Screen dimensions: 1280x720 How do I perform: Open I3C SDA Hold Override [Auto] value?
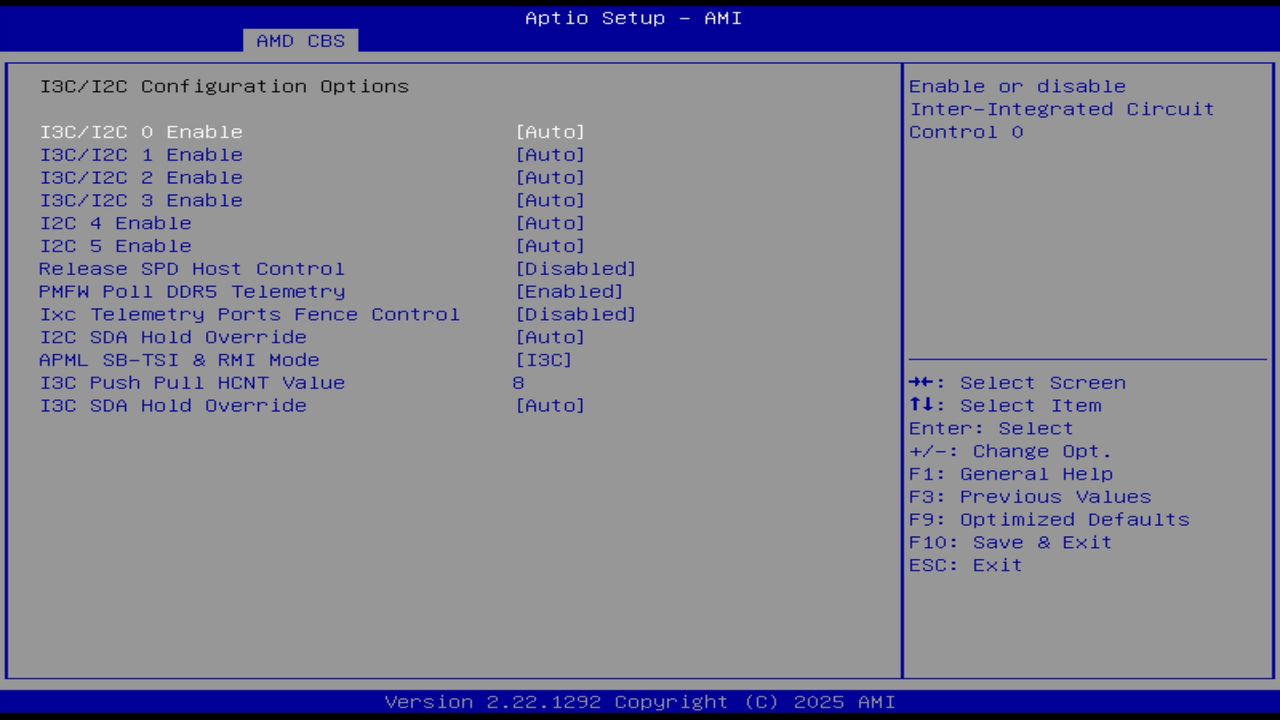(550, 406)
